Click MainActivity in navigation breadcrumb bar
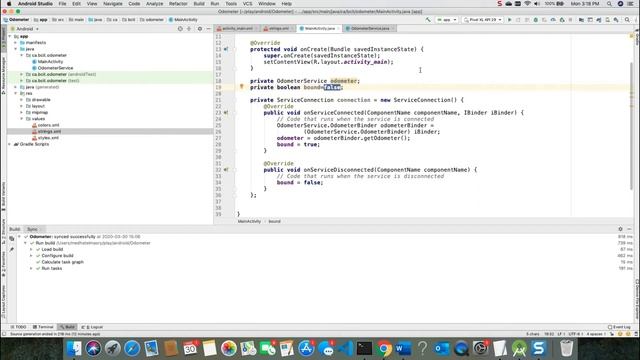640x360 pixels. pyautogui.click(x=183, y=20)
